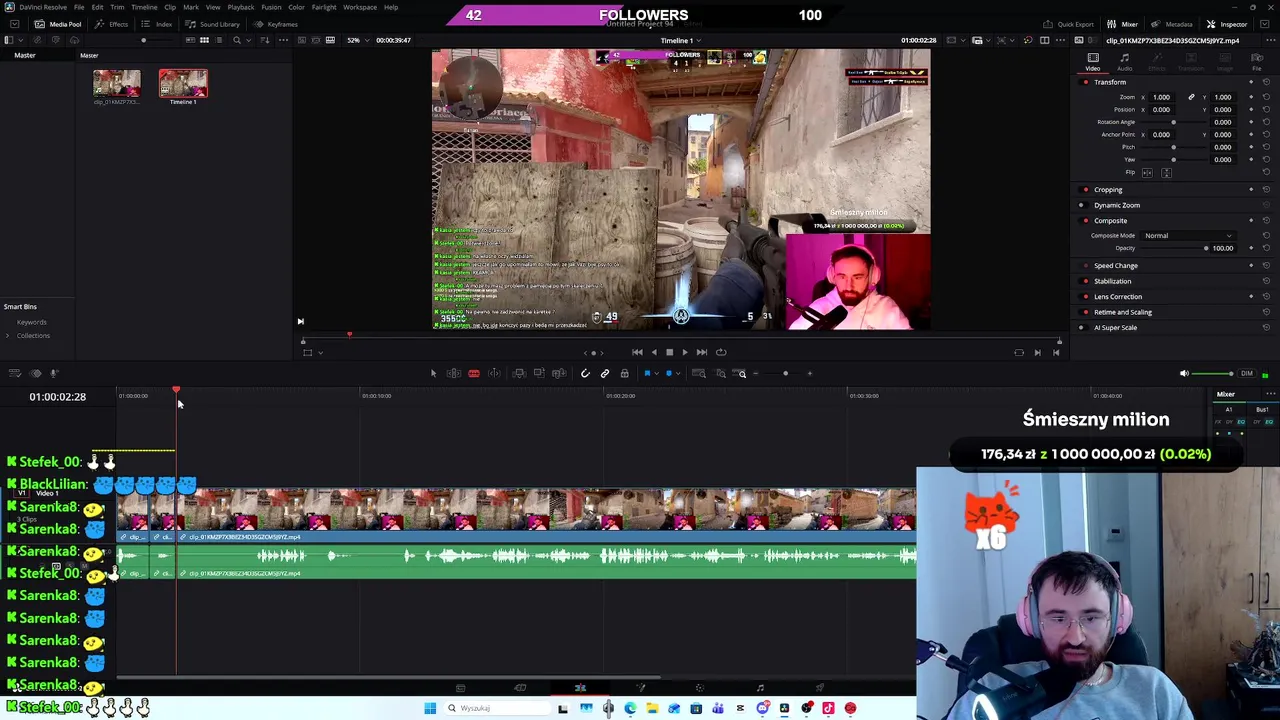The height and width of the screenshot is (720, 1280).
Task: Toggle Linked Selection chain icon
Action: (x=604, y=373)
